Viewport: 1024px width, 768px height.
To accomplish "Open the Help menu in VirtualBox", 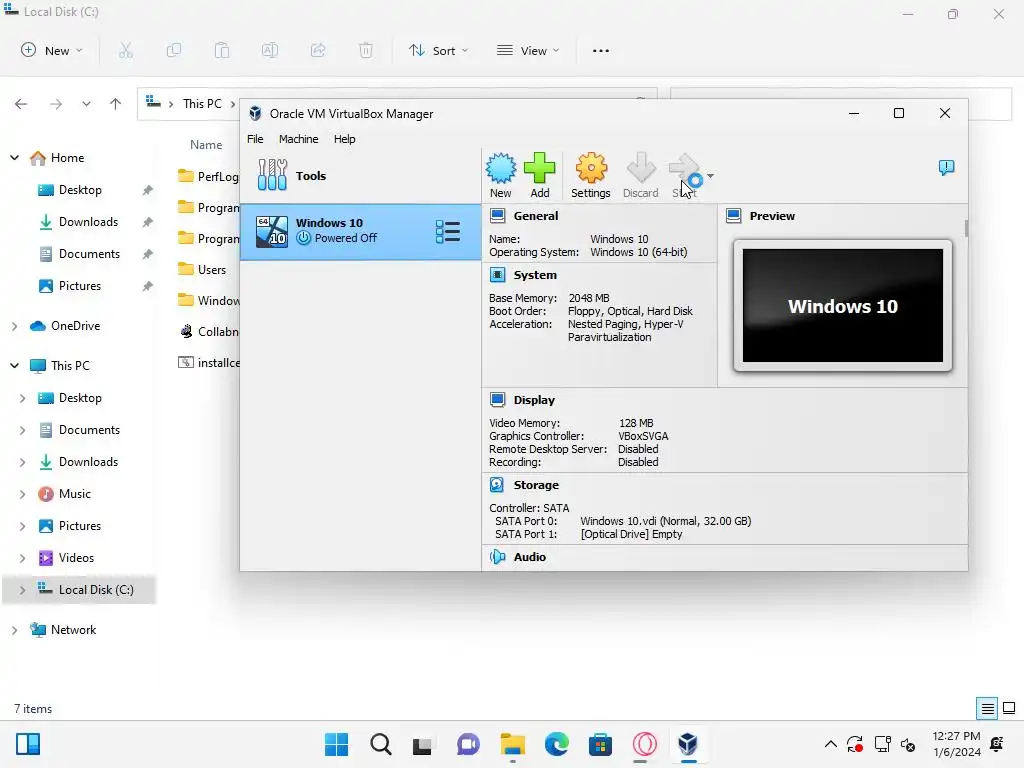I will (x=345, y=139).
